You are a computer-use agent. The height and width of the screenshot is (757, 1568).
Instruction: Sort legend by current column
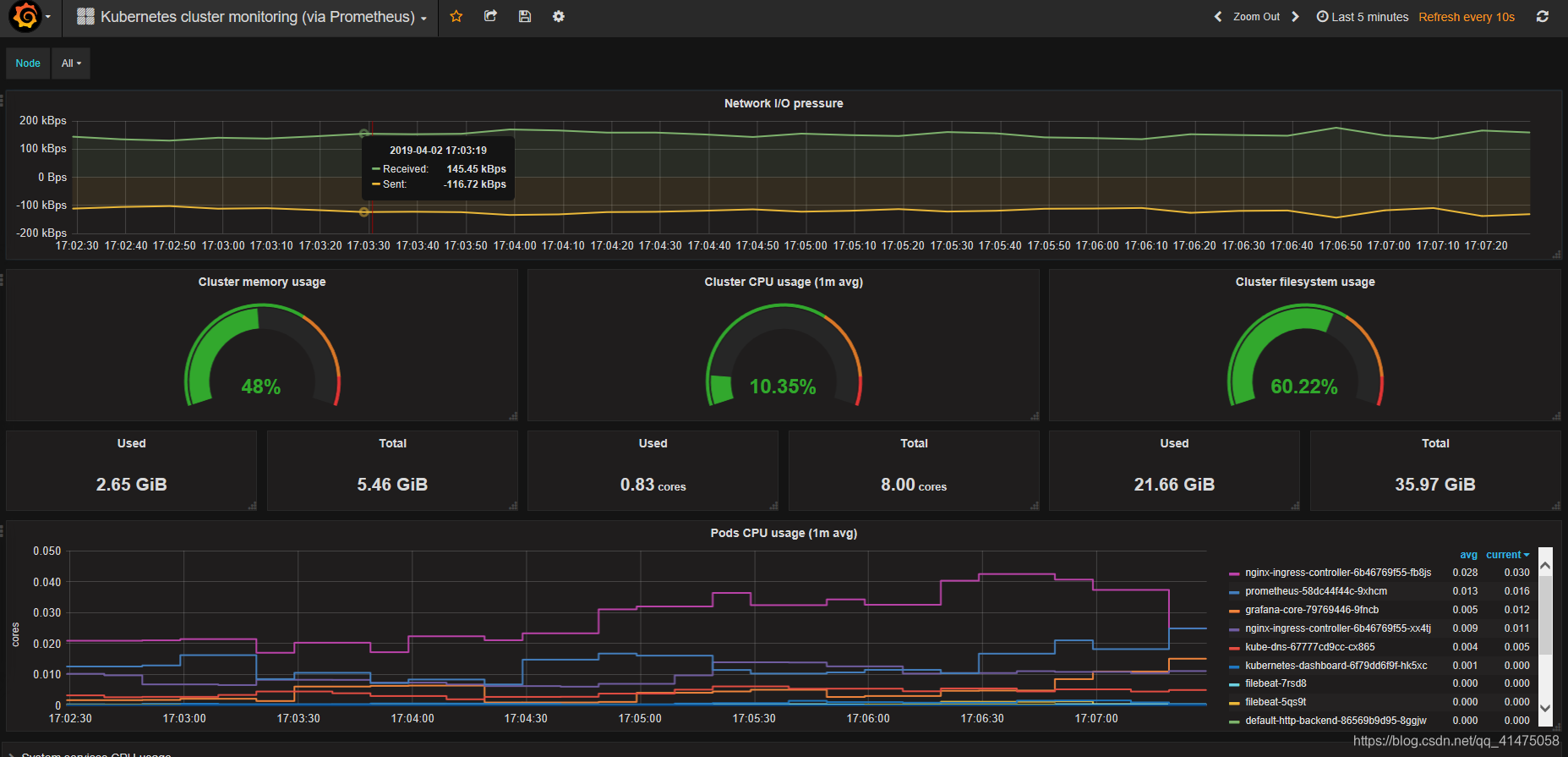click(x=1507, y=555)
